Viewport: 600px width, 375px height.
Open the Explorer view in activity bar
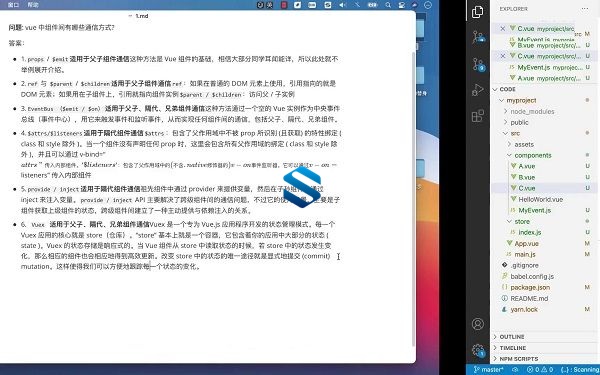478,12
